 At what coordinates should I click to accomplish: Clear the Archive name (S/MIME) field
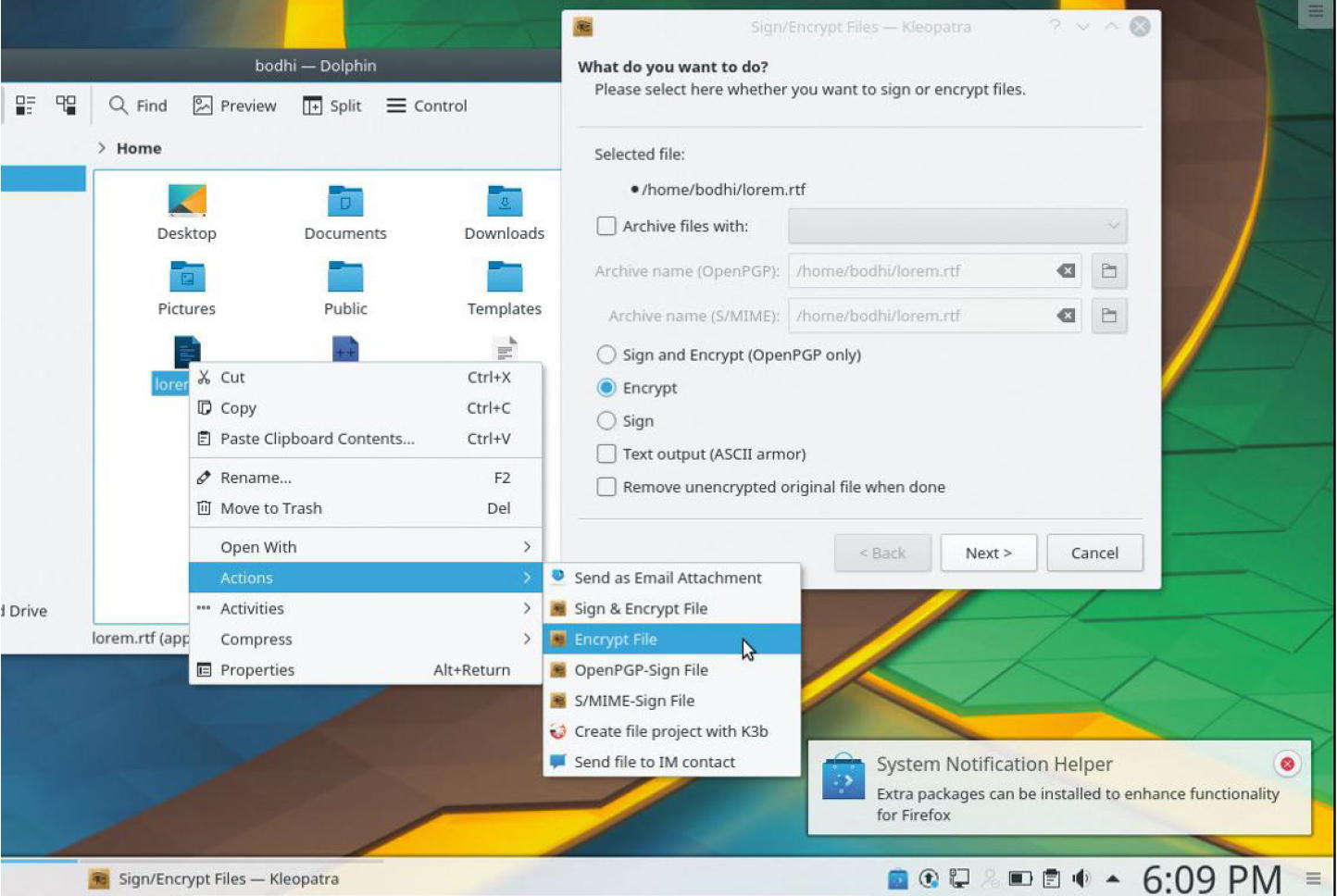(1066, 316)
